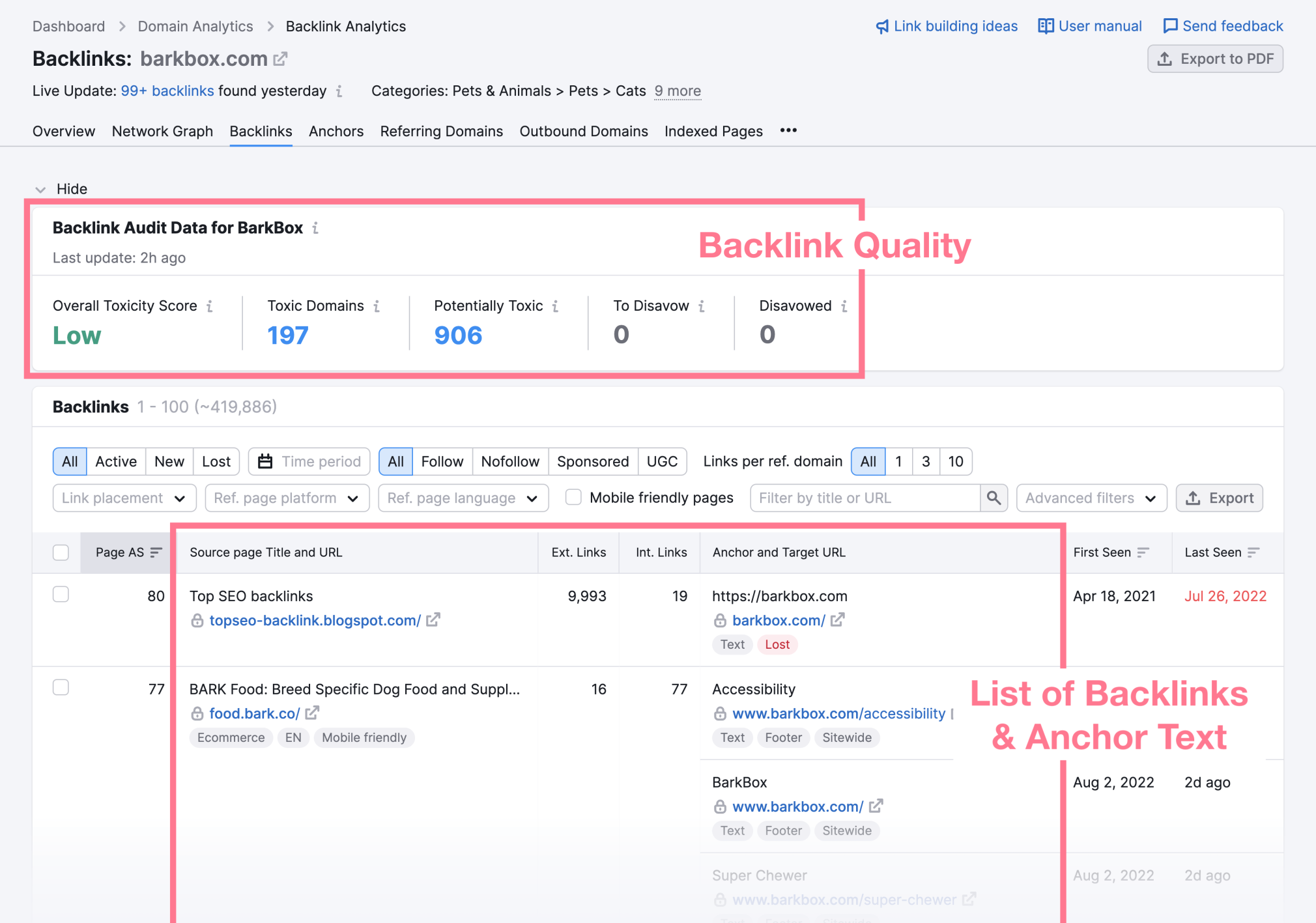This screenshot has height=923, width=1316.
Task: Click the Send feedback speech bubble icon
Action: pos(1170,26)
